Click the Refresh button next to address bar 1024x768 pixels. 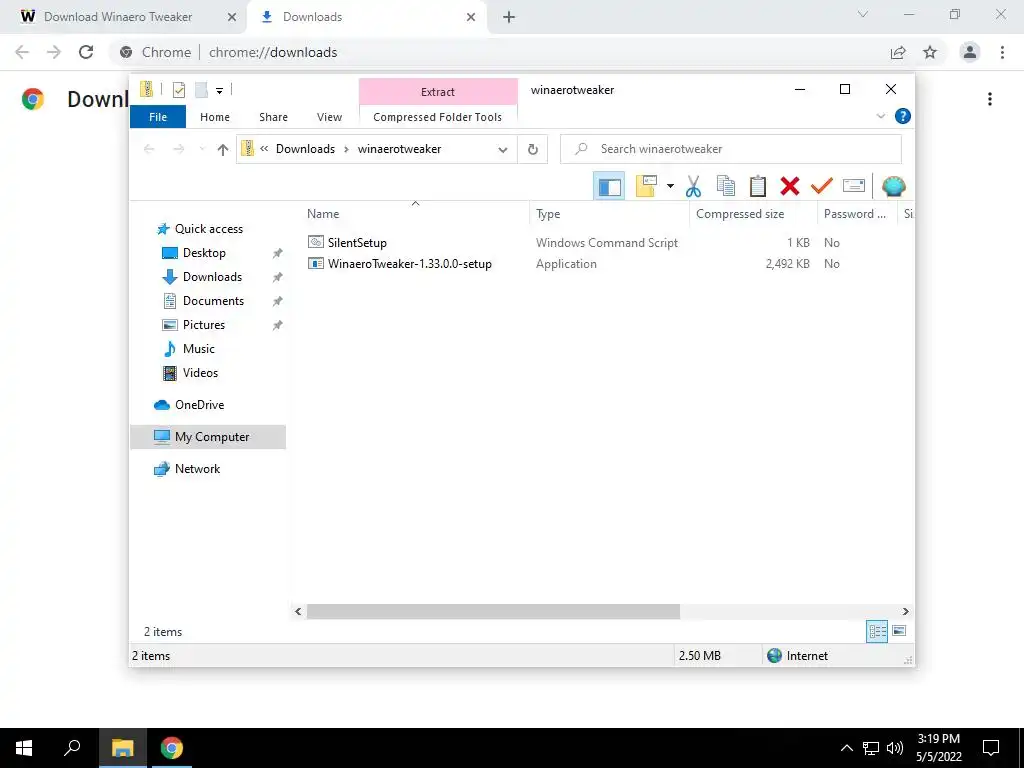click(x=533, y=150)
